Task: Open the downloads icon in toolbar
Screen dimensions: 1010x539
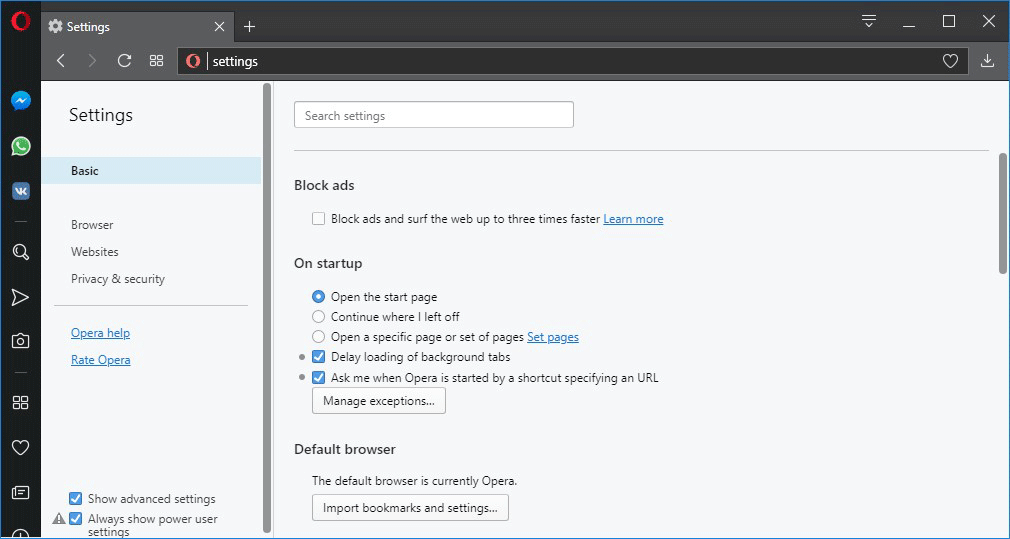Action: [x=987, y=61]
